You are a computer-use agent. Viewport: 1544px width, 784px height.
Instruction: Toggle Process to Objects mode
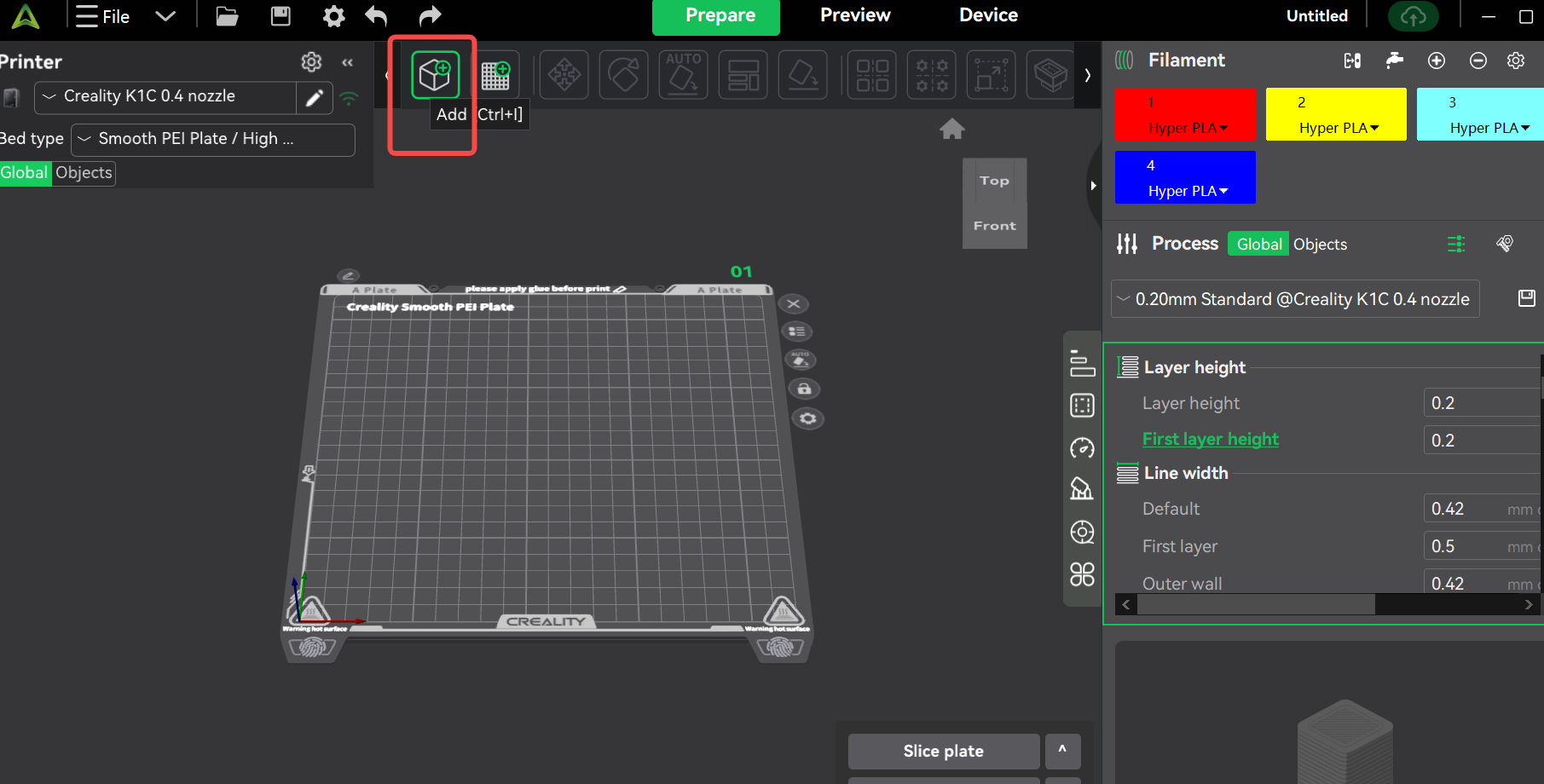point(1319,245)
